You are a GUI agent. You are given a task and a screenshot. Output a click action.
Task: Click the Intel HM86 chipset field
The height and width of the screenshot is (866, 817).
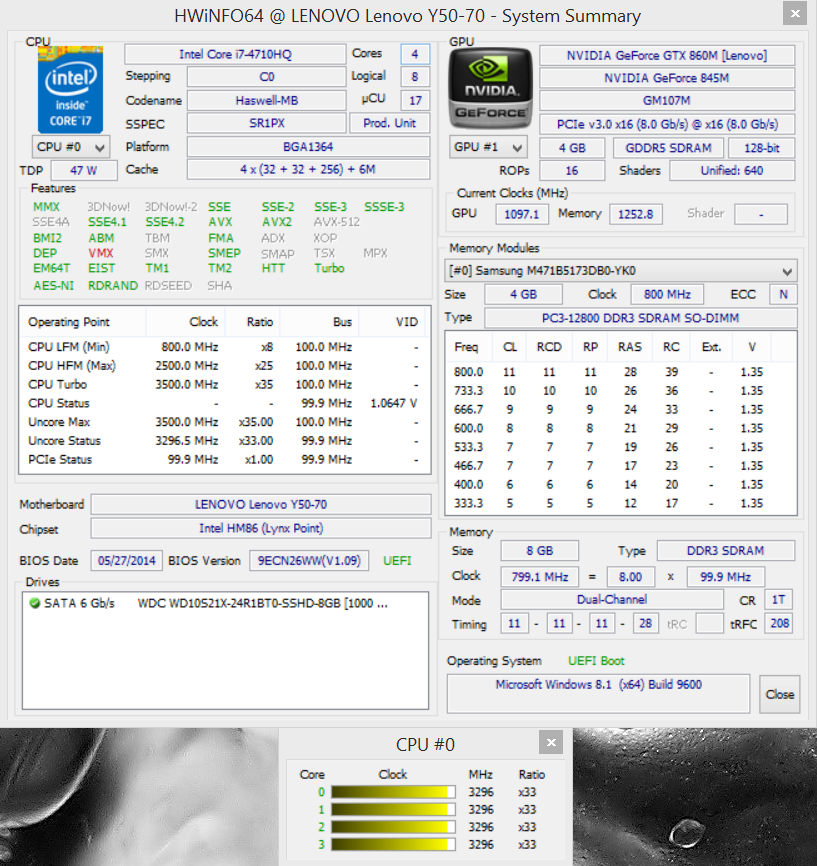pos(261,529)
